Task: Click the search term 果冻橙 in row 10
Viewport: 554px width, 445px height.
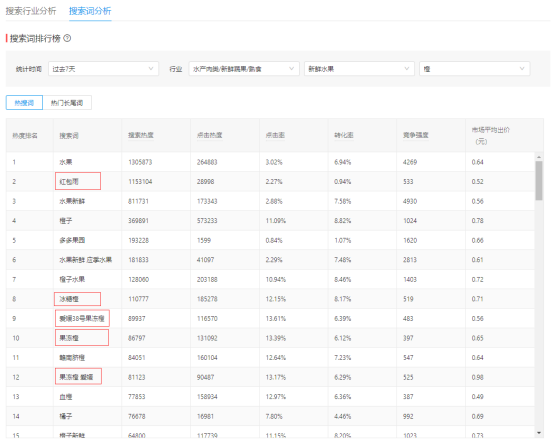Action: tap(69, 338)
